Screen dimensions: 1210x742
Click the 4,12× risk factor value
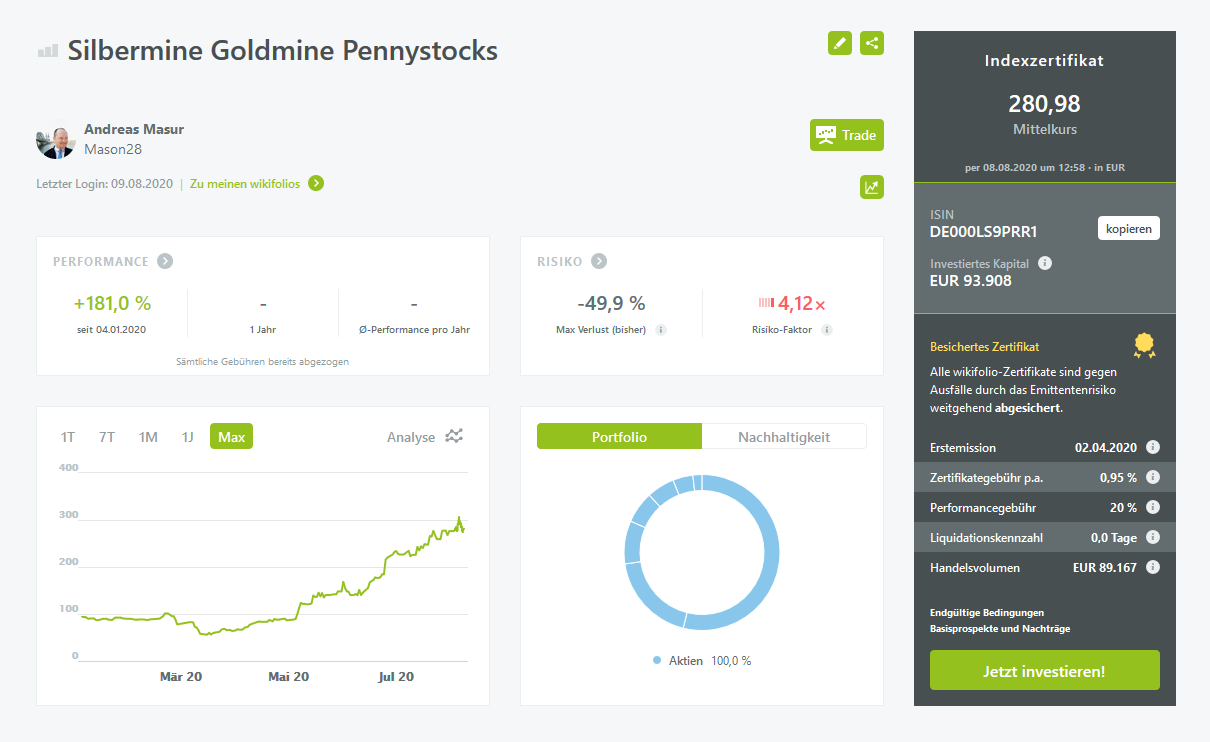[802, 303]
